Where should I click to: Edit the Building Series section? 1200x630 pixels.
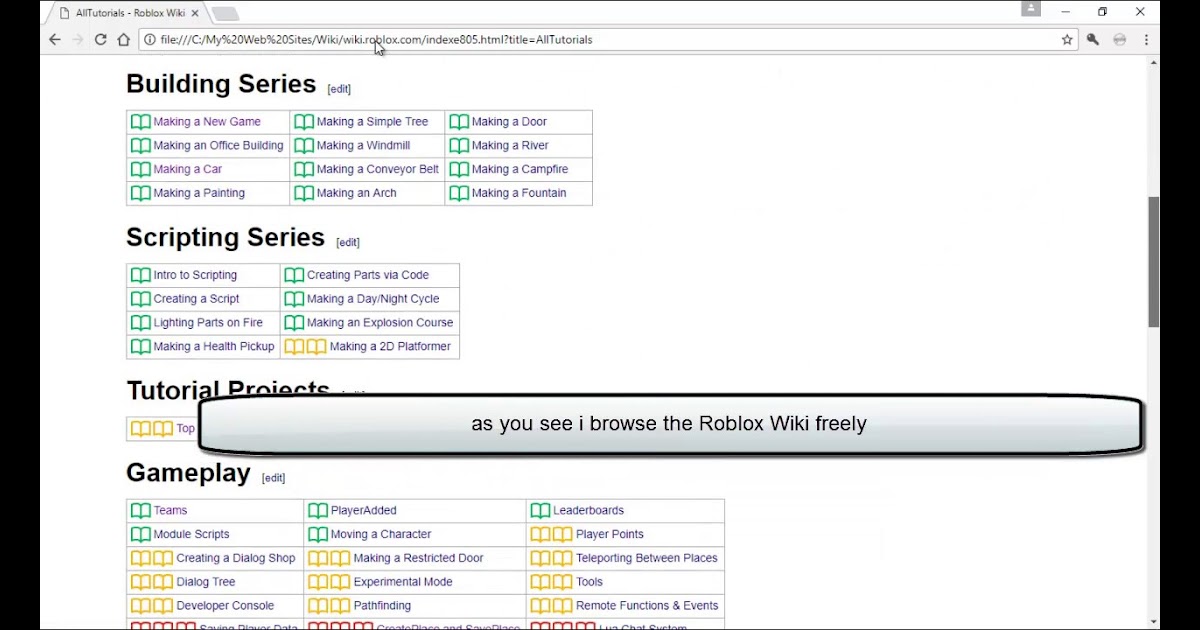click(339, 89)
